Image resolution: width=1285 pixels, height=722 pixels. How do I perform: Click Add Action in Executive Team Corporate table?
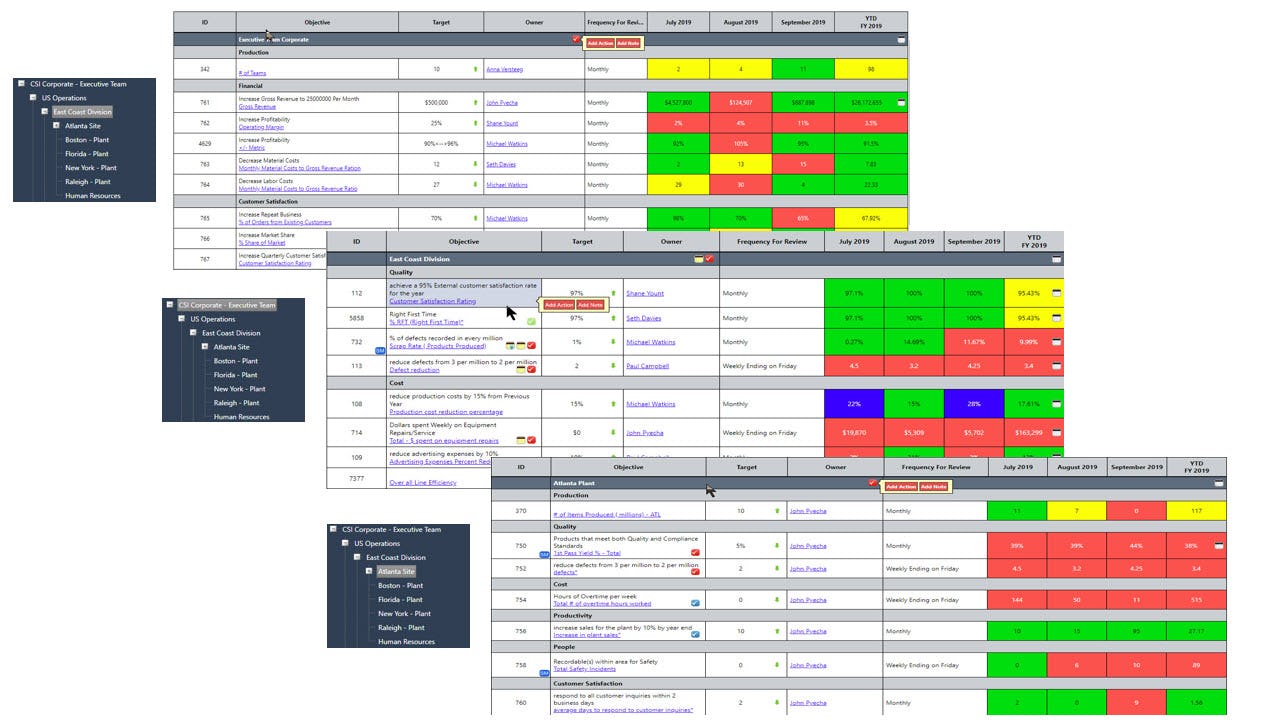tap(600, 44)
